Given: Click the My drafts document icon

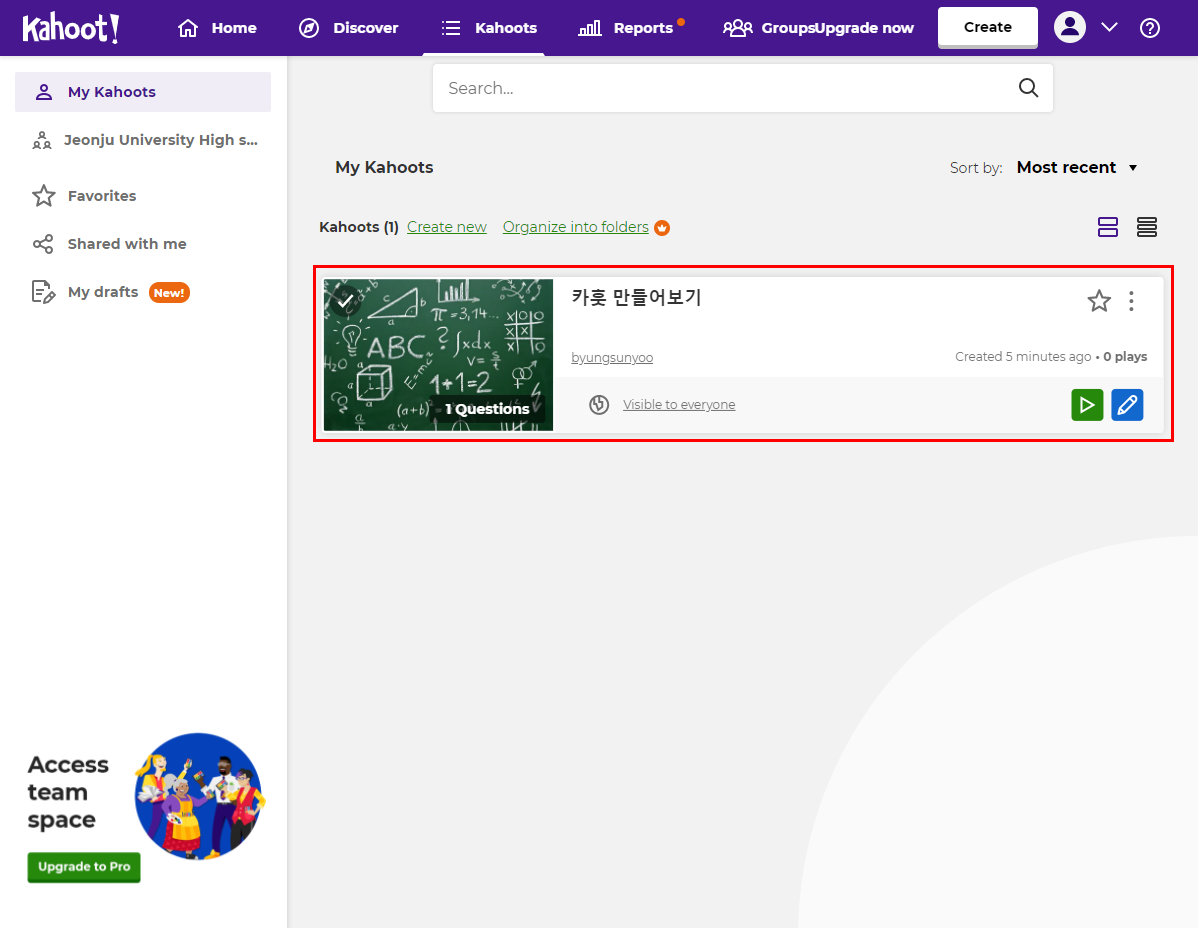Looking at the screenshot, I should click(43, 292).
